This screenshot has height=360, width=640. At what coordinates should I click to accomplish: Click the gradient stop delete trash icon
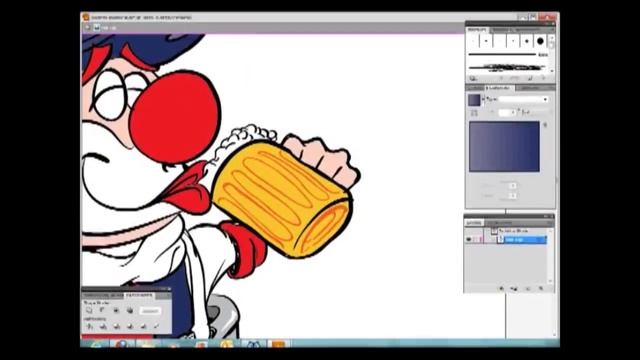click(x=545, y=124)
